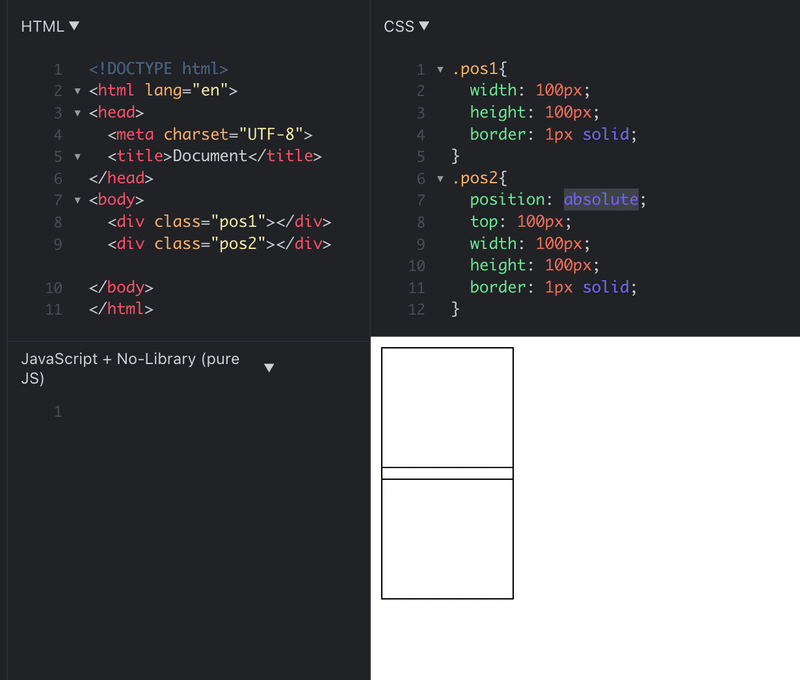
Task: Open the HTML panel dropdown arrow
Action: click(x=74, y=26)
